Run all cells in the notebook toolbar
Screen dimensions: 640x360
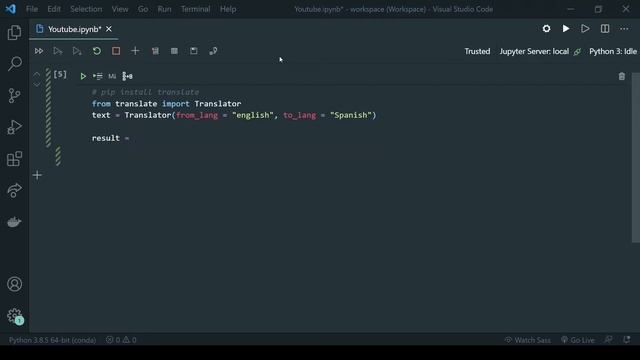[39, 51]
